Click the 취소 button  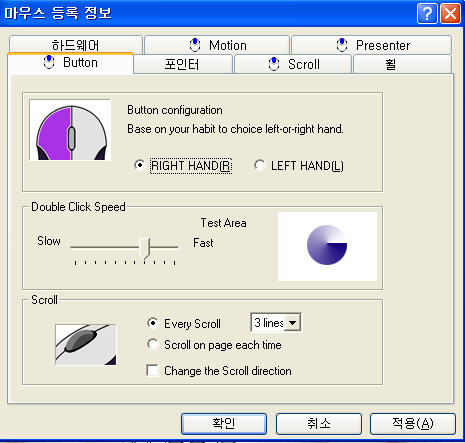[319, 424]
